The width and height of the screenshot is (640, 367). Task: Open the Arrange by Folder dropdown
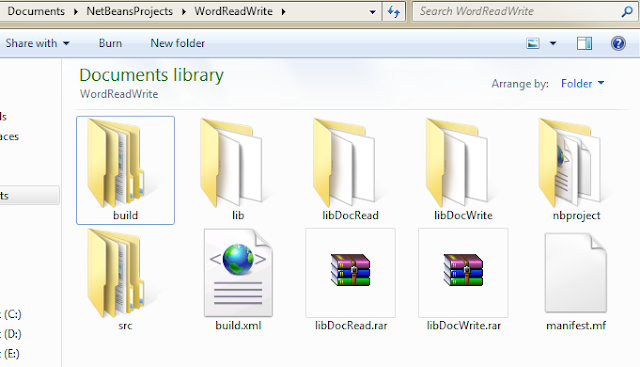click(x=582, y=84)
